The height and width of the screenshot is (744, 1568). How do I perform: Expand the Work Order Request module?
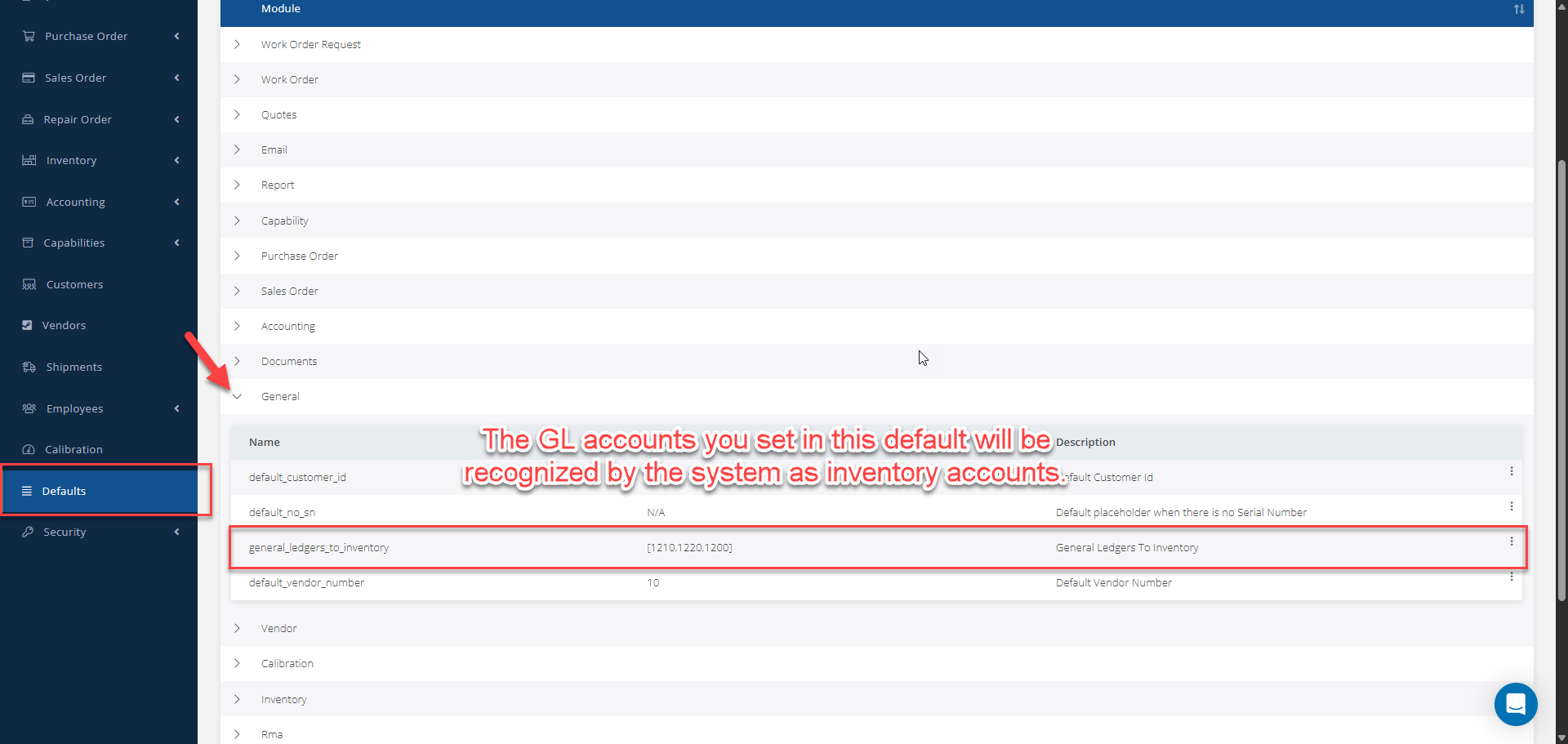coord(238,44)
